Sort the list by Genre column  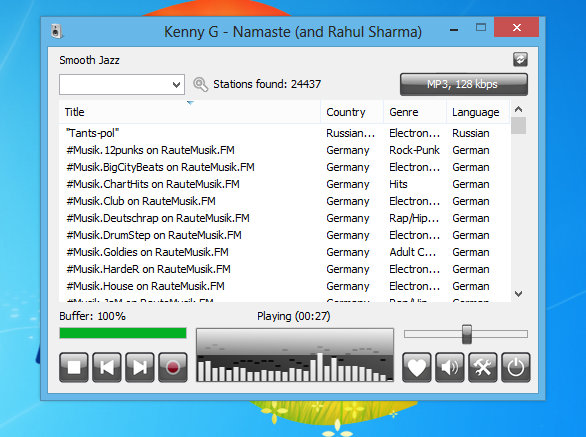(415, 112)
